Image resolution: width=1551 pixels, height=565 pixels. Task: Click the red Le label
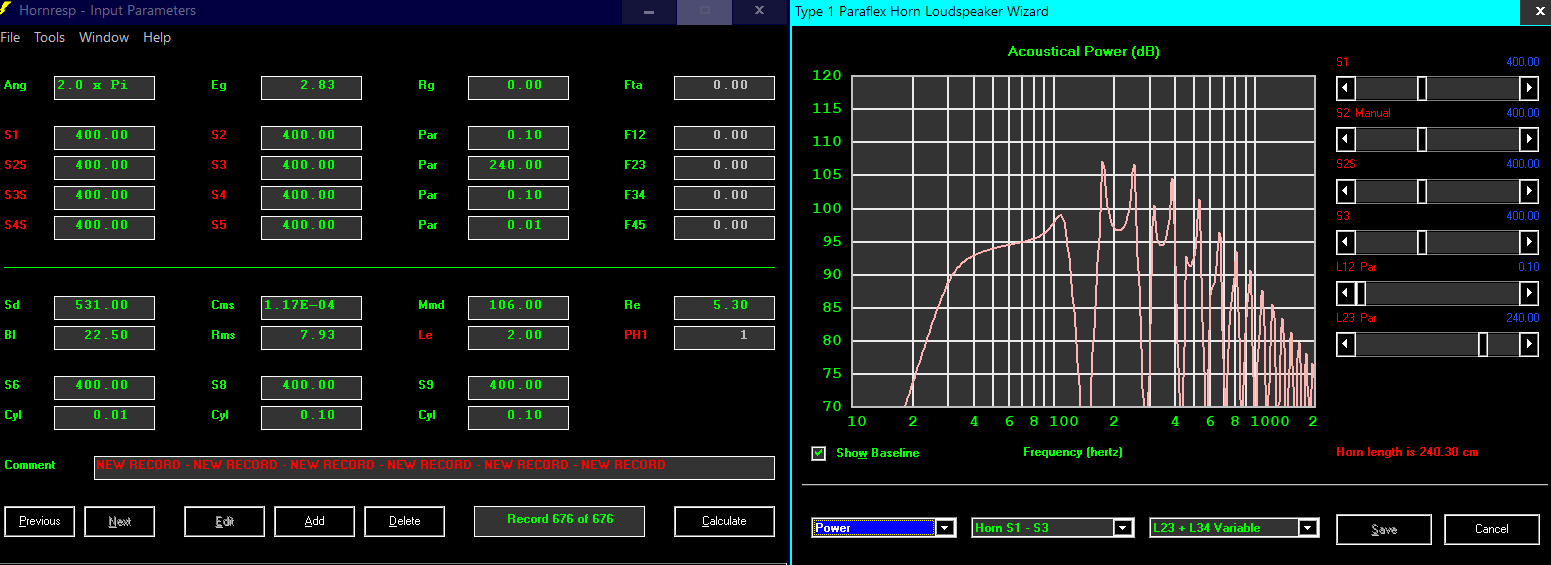[424, 335]
